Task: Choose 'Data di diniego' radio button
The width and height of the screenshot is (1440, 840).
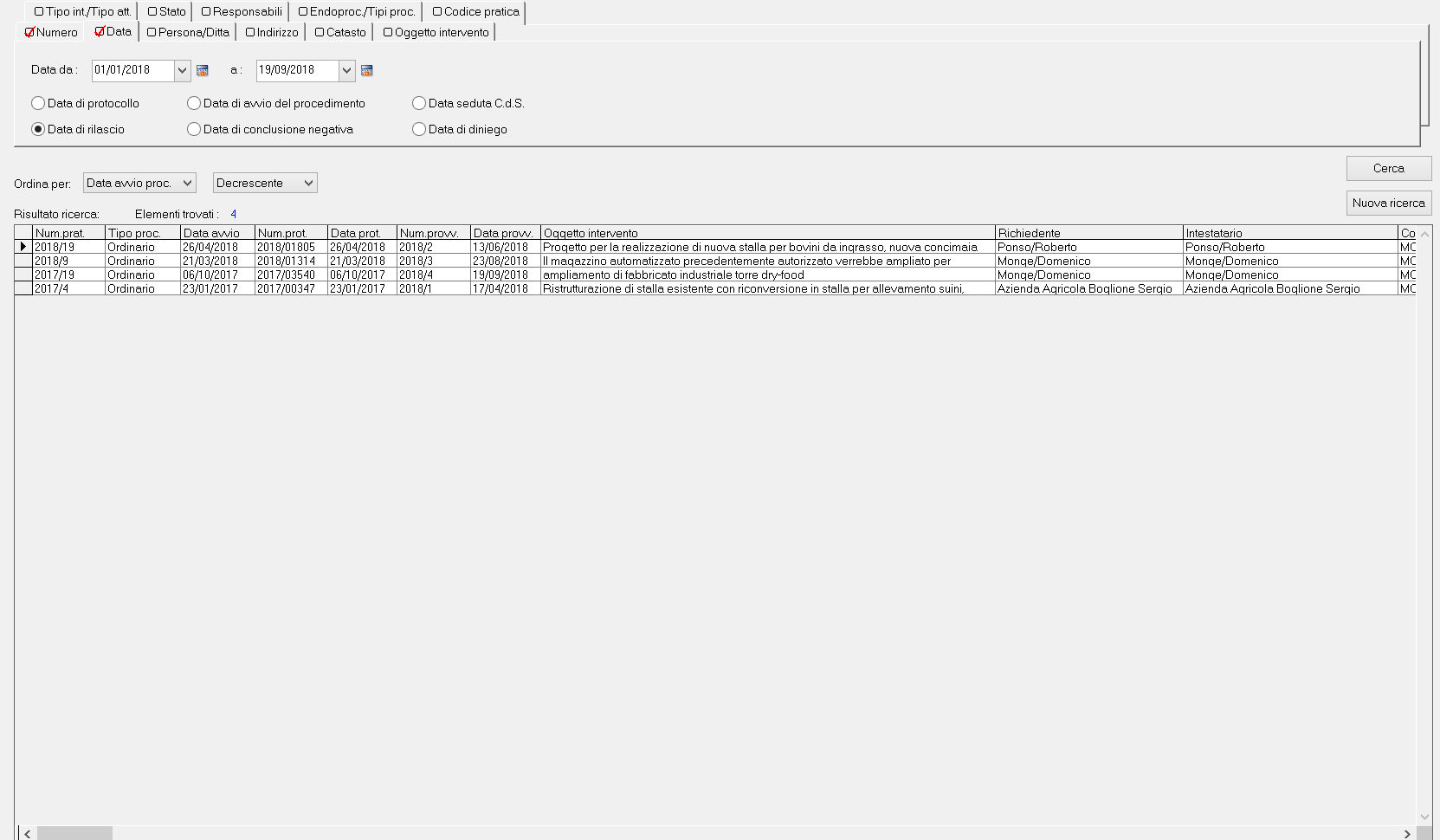Action: (x=419, y=129)
